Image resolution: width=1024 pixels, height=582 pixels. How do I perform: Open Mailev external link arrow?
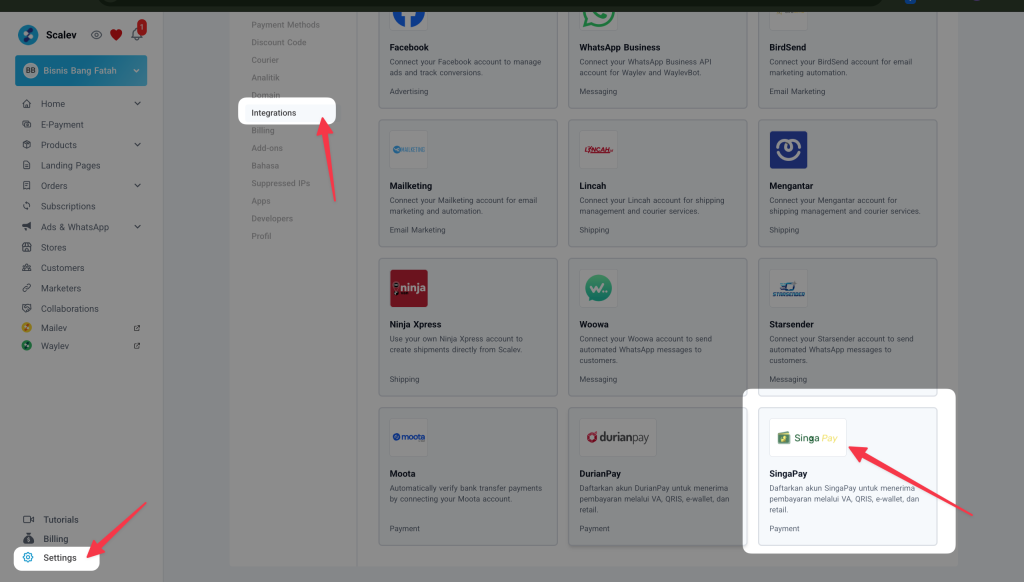137,328
